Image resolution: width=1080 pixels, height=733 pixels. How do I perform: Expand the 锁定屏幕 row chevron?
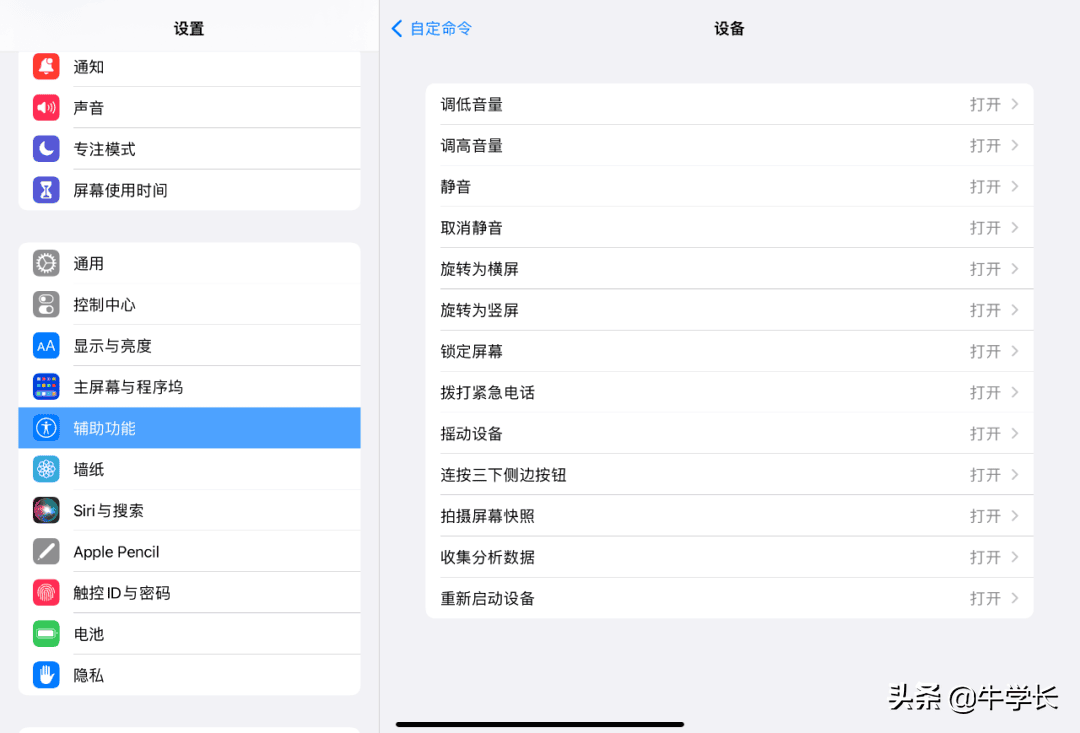pos(1014,351)
